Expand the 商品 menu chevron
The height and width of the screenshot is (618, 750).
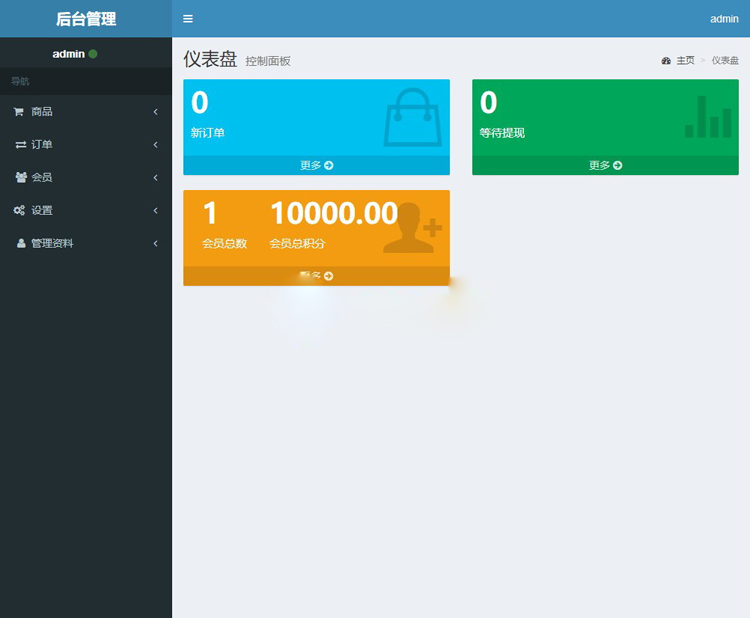155,112
